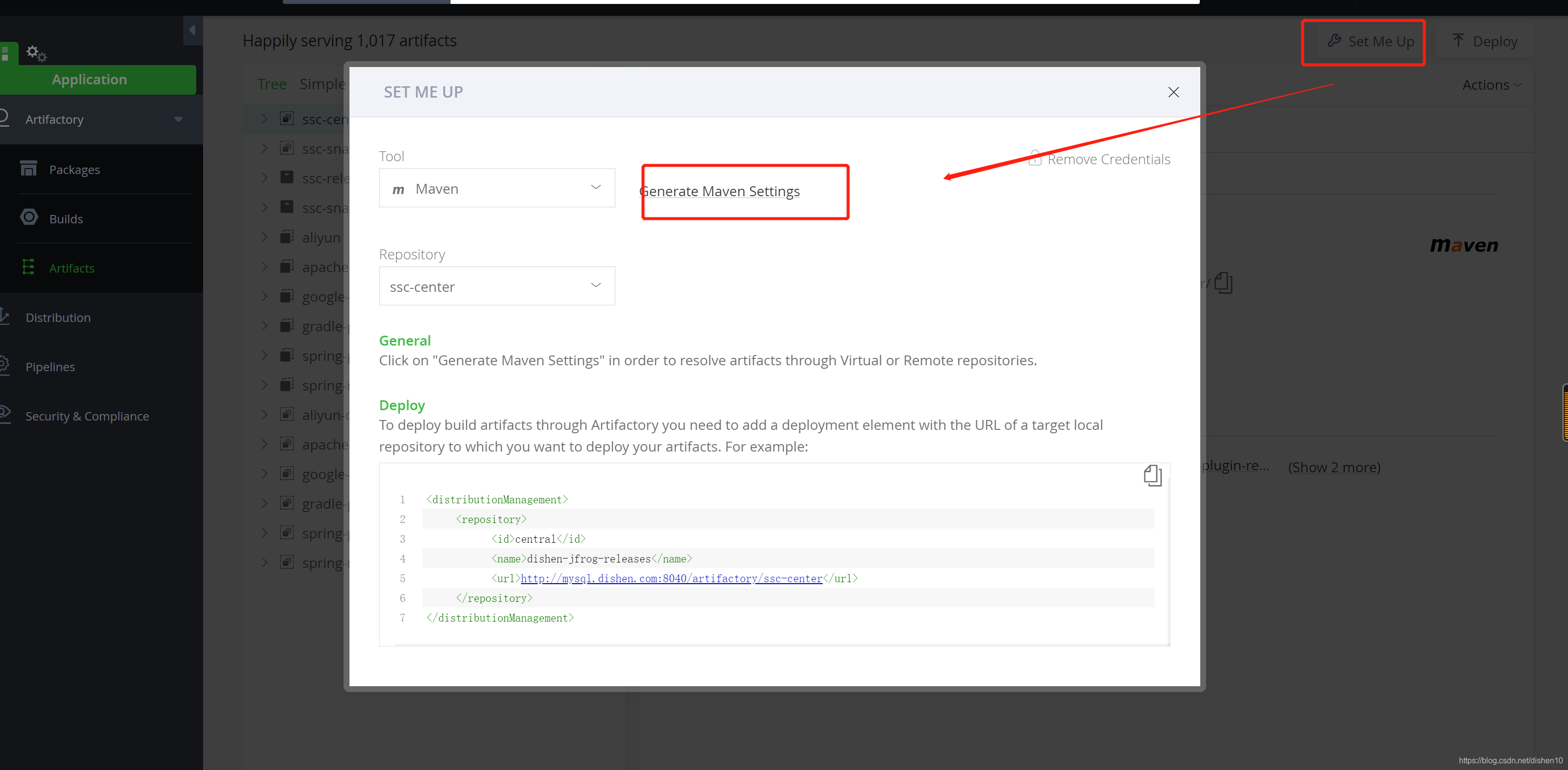This screenshot has width=1568, height=770.
Task: Expand the Artifactory sidebar menu
Action: [x=178, y=119]
